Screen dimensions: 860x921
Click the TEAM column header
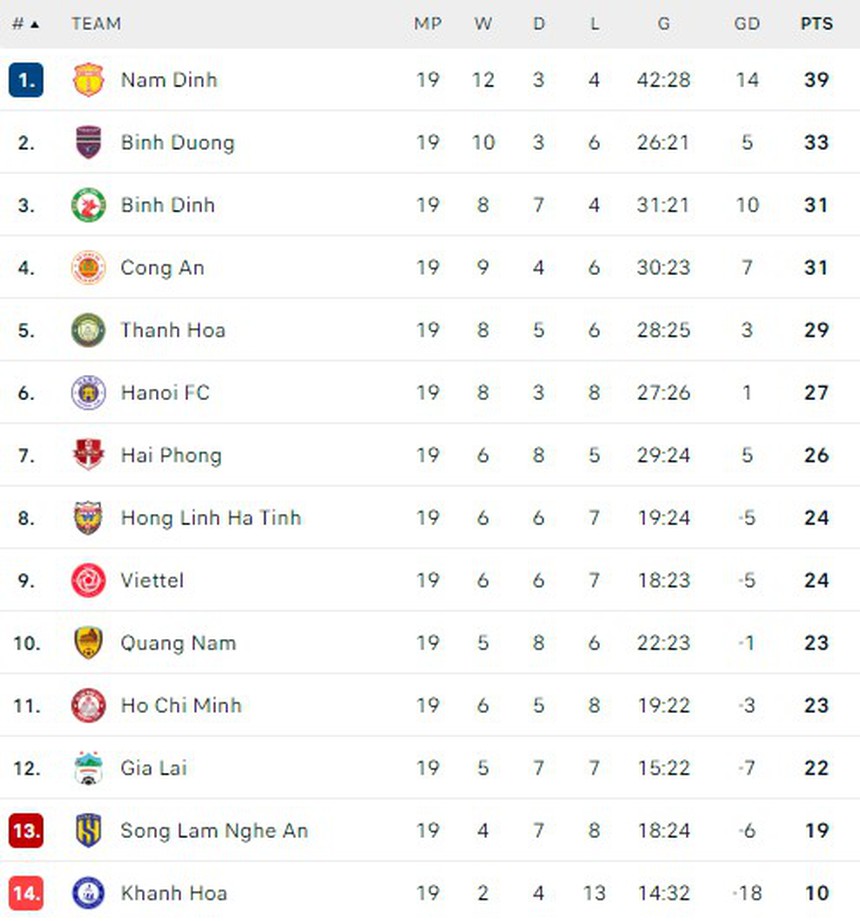pos(96,23)
